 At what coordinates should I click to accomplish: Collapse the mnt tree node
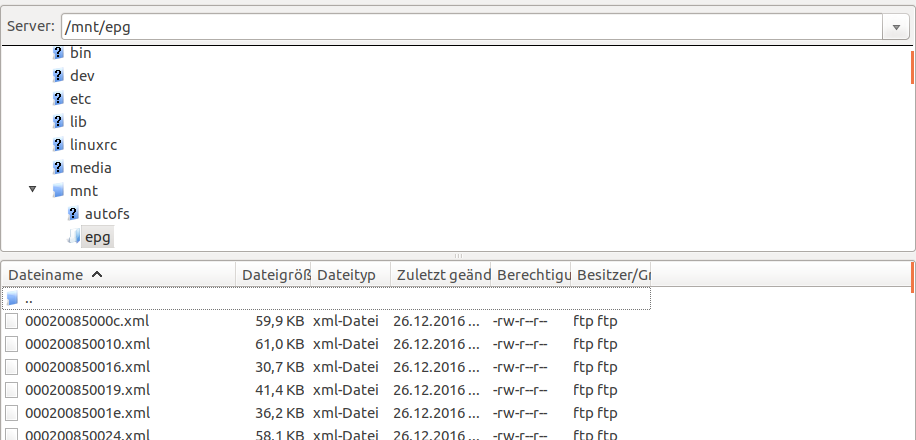tap(33, 190)
